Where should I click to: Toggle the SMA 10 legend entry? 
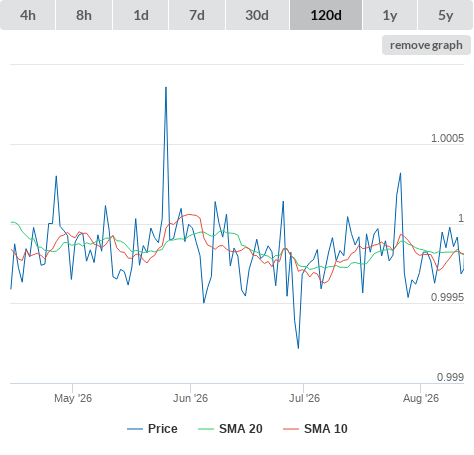315,429
